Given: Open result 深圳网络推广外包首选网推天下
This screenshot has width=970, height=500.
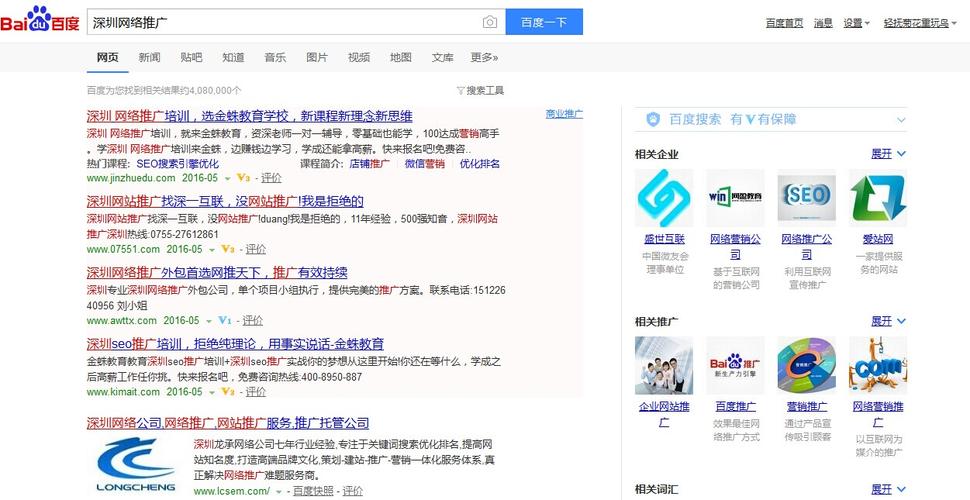Looking at the screenshot, I should click(217, 272).
